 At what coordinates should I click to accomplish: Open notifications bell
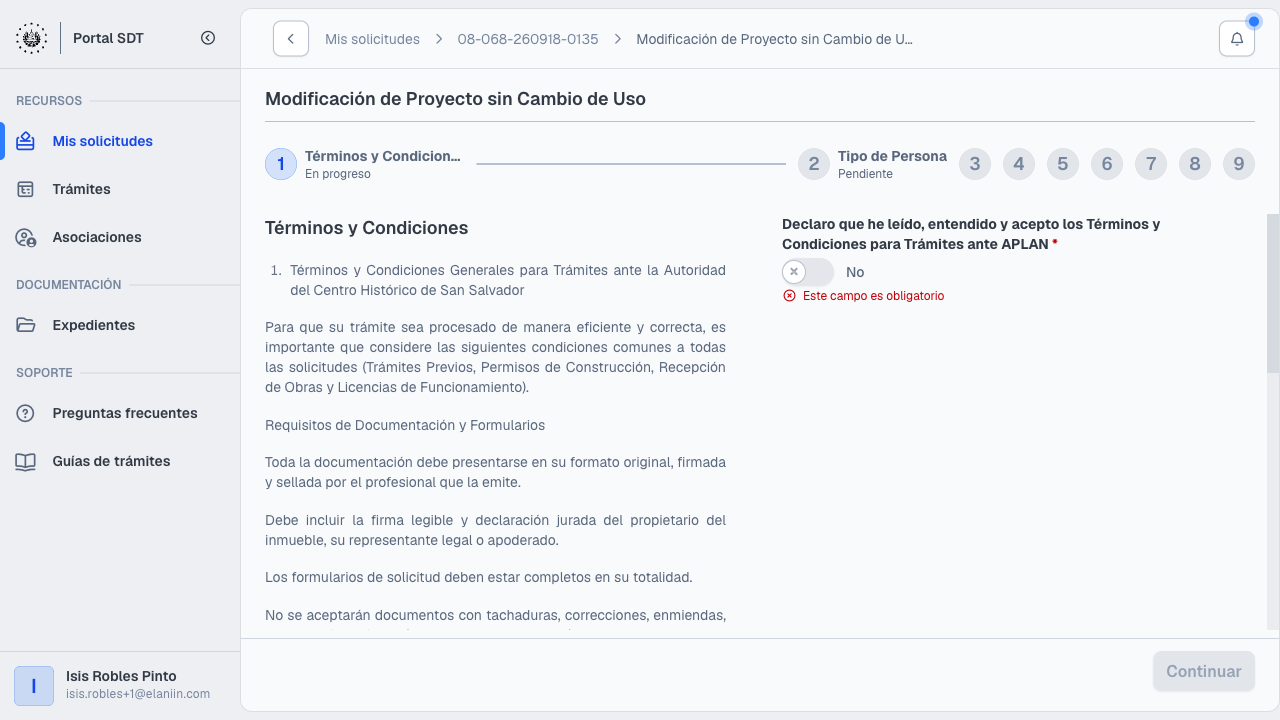click(x=1237, y=39)
